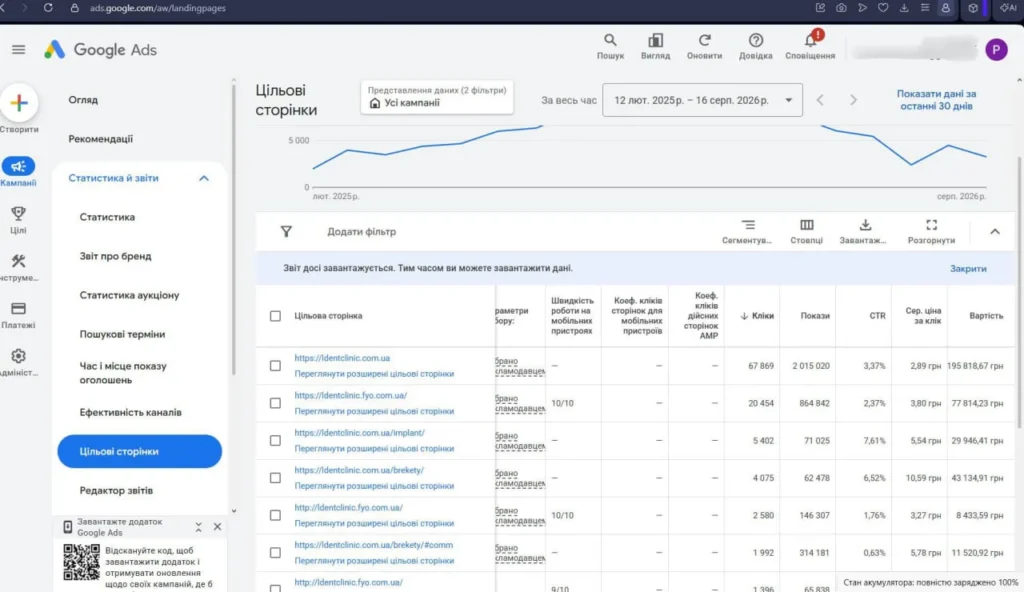Go to next date range arrow
Screen dimensions: 1024x592
click(x=853, y=100)
